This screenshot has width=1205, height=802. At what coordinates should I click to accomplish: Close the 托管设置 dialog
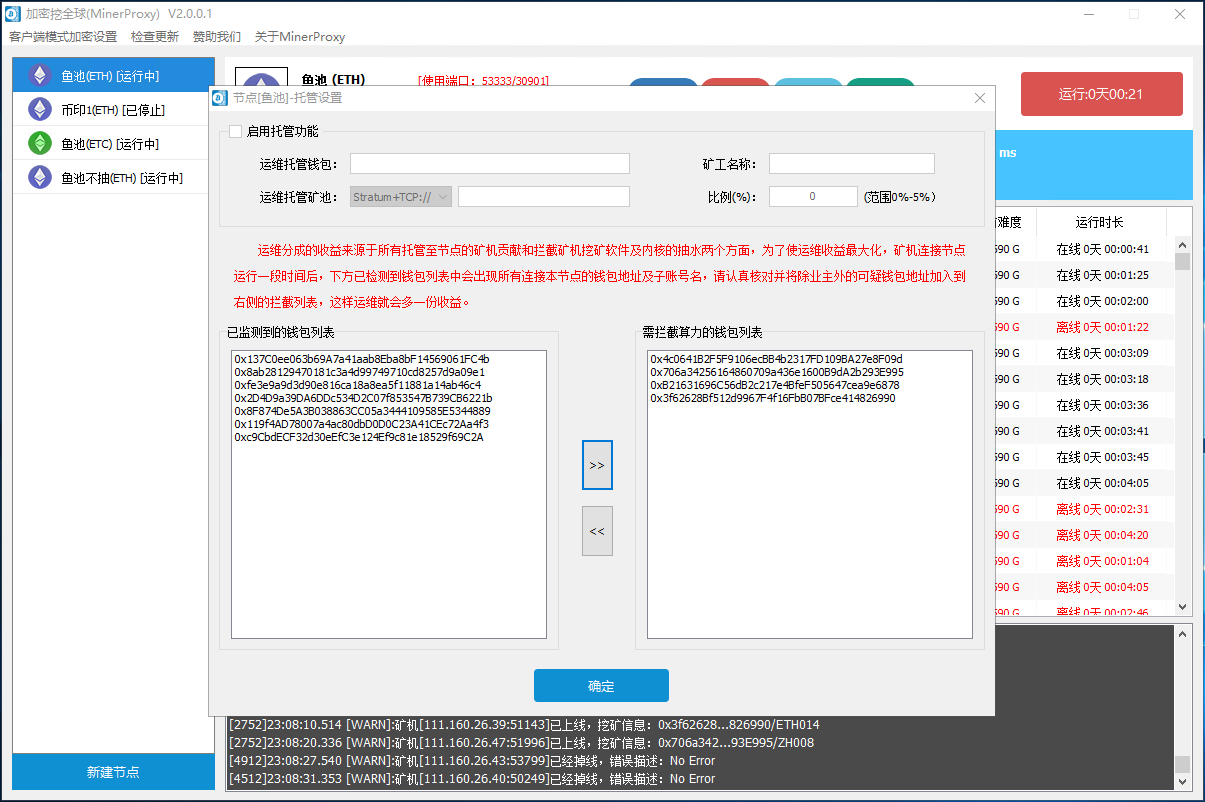pyautogui.click(x=980, y=98)
